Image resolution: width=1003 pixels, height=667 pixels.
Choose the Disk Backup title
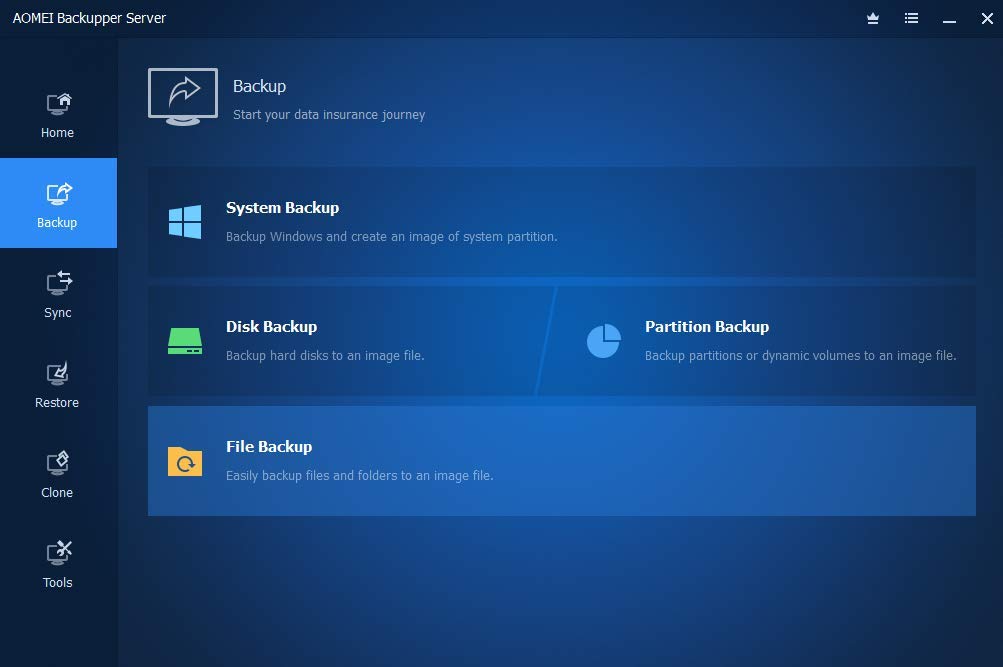pos(271,327)
